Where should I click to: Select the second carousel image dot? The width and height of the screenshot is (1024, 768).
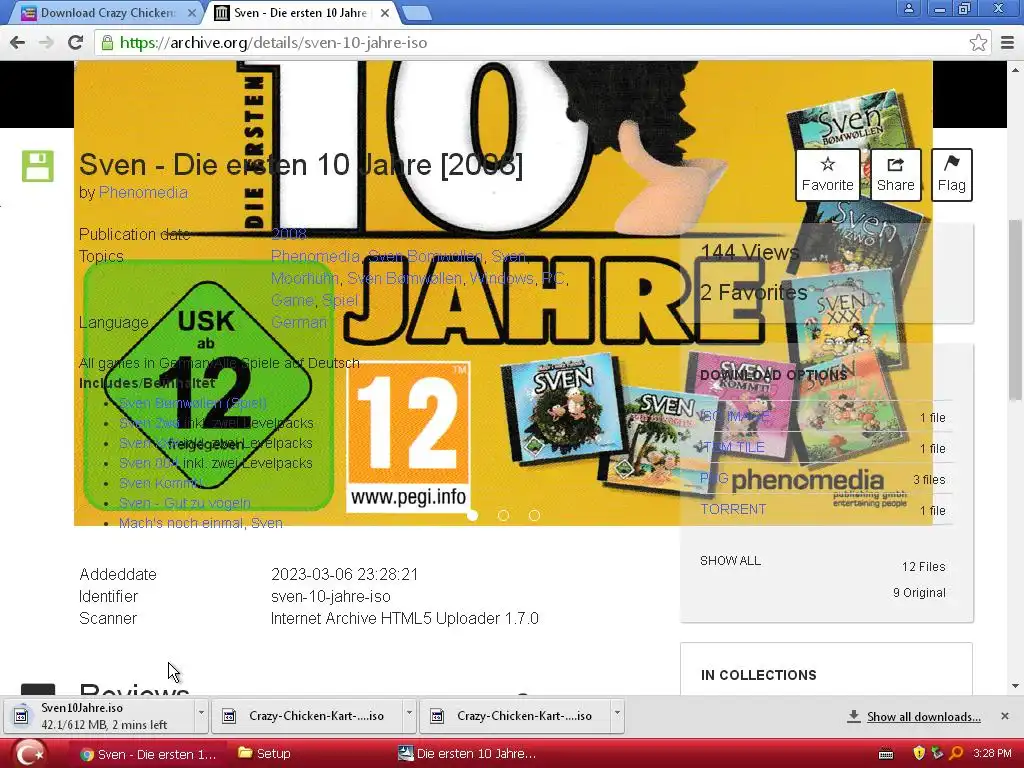[x=503, y=516]
